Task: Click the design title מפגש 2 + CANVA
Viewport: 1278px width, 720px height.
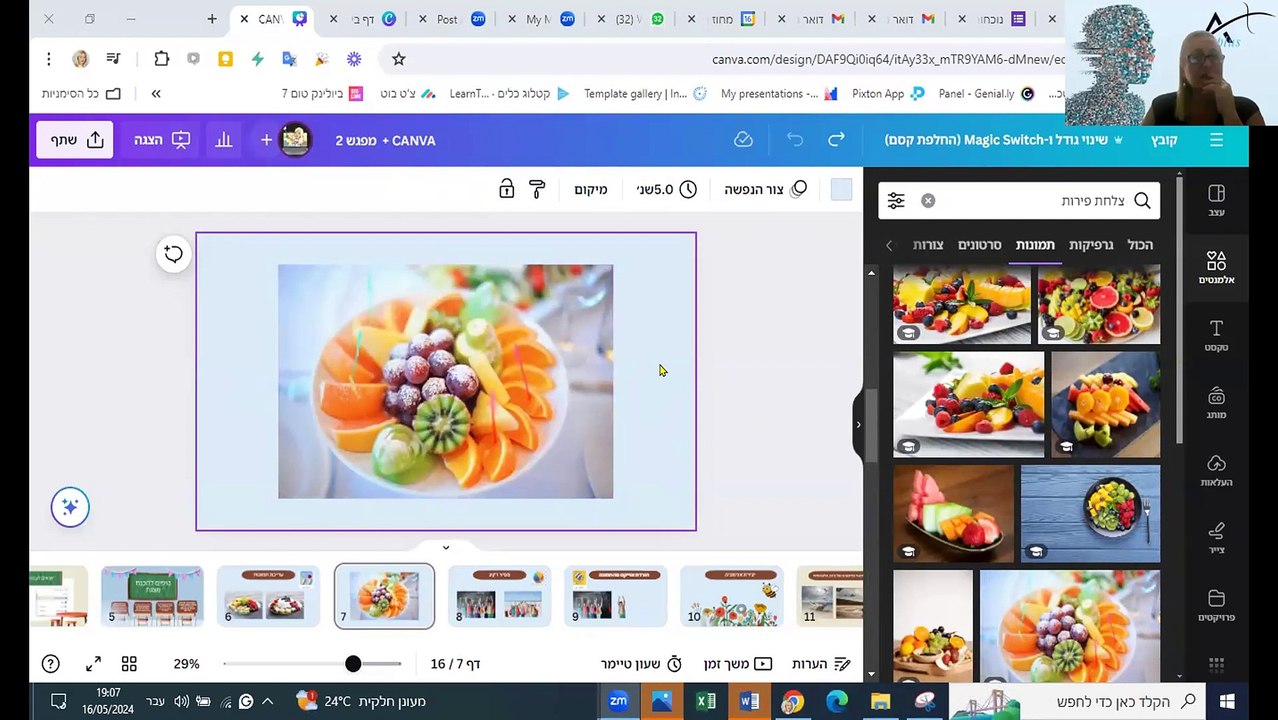Action: (x=385, y=141)
